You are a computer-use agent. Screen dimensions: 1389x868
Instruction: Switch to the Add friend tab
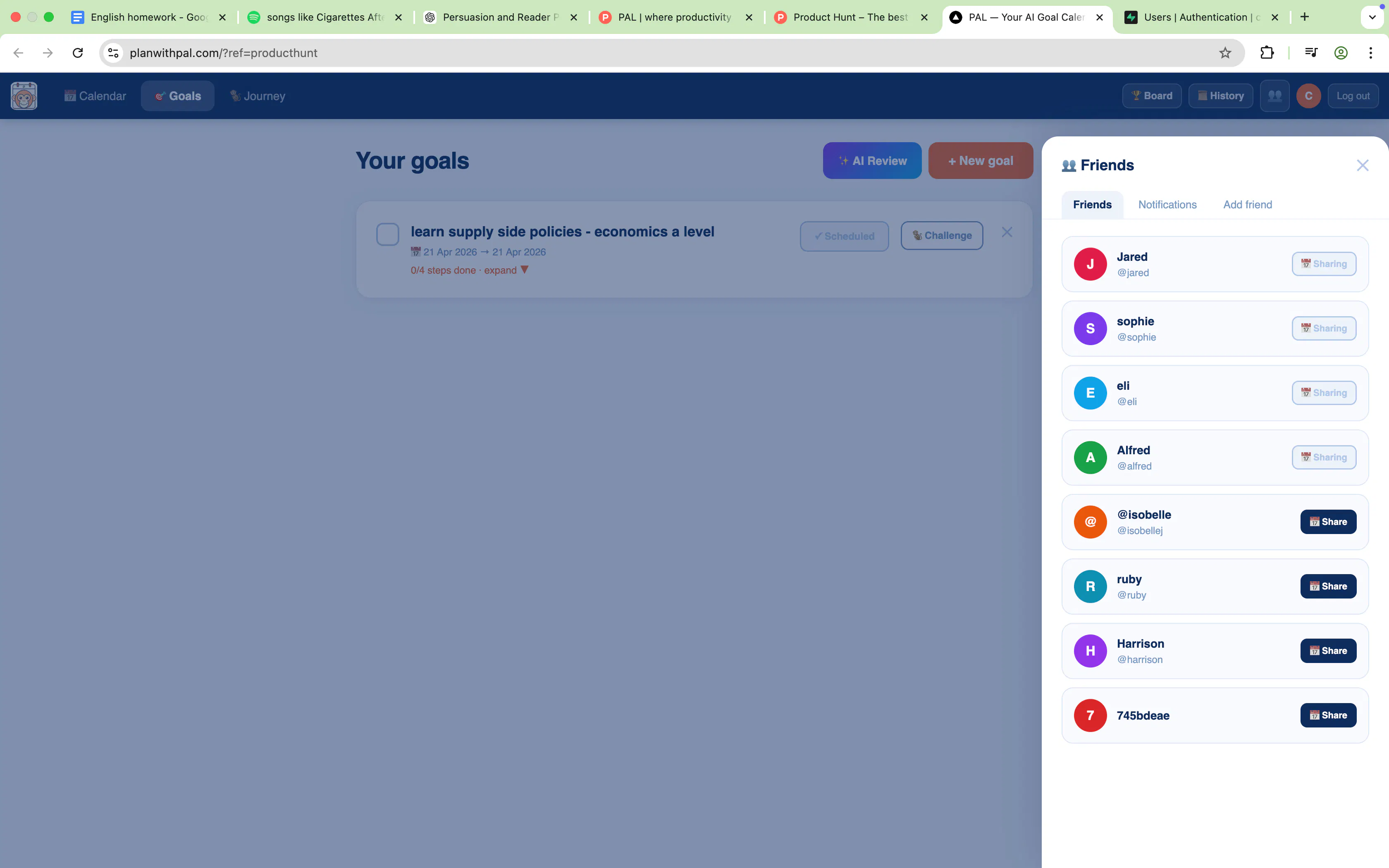[x=1248, y=204]
